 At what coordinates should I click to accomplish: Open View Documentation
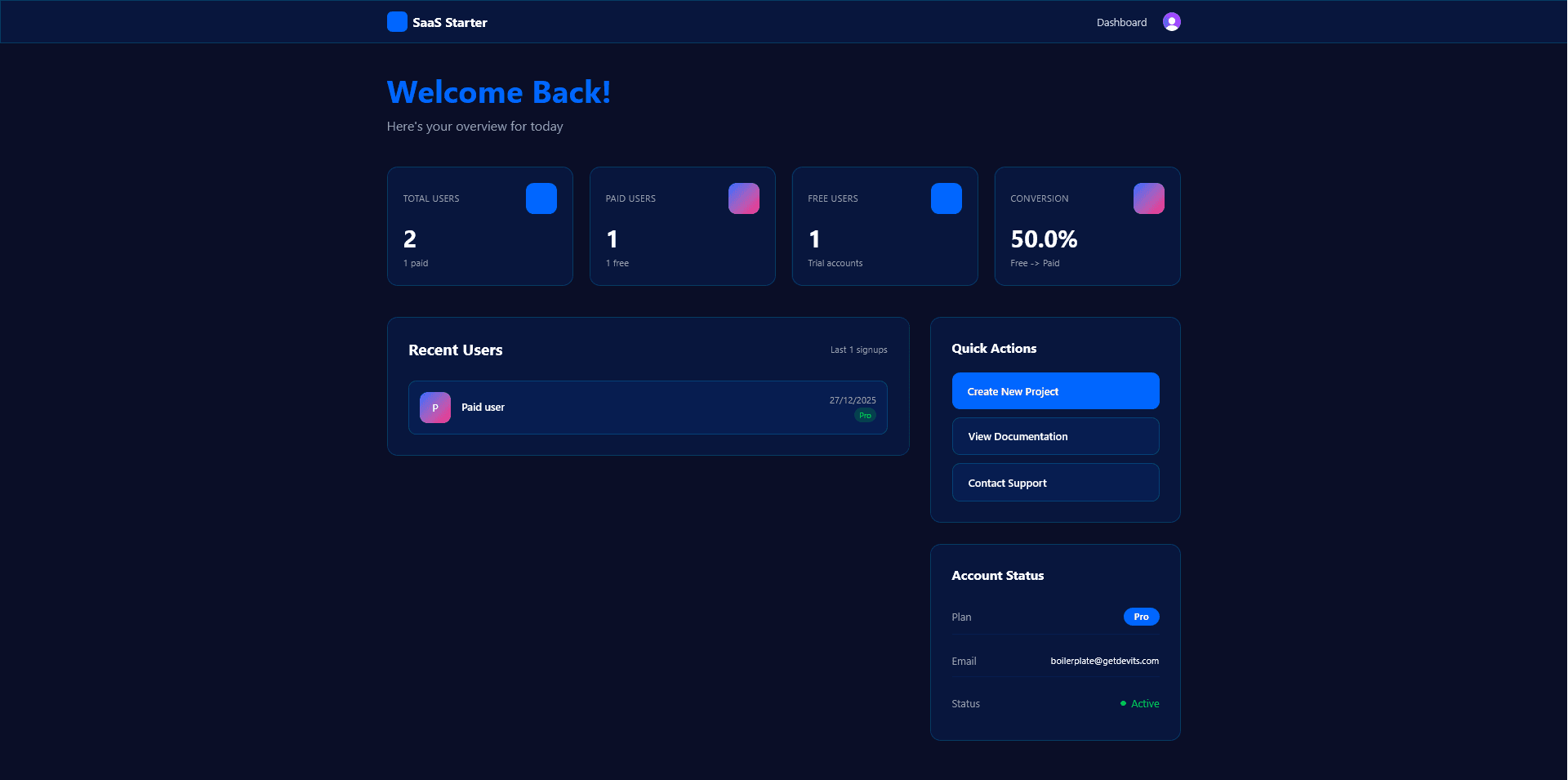point(1055,436)
